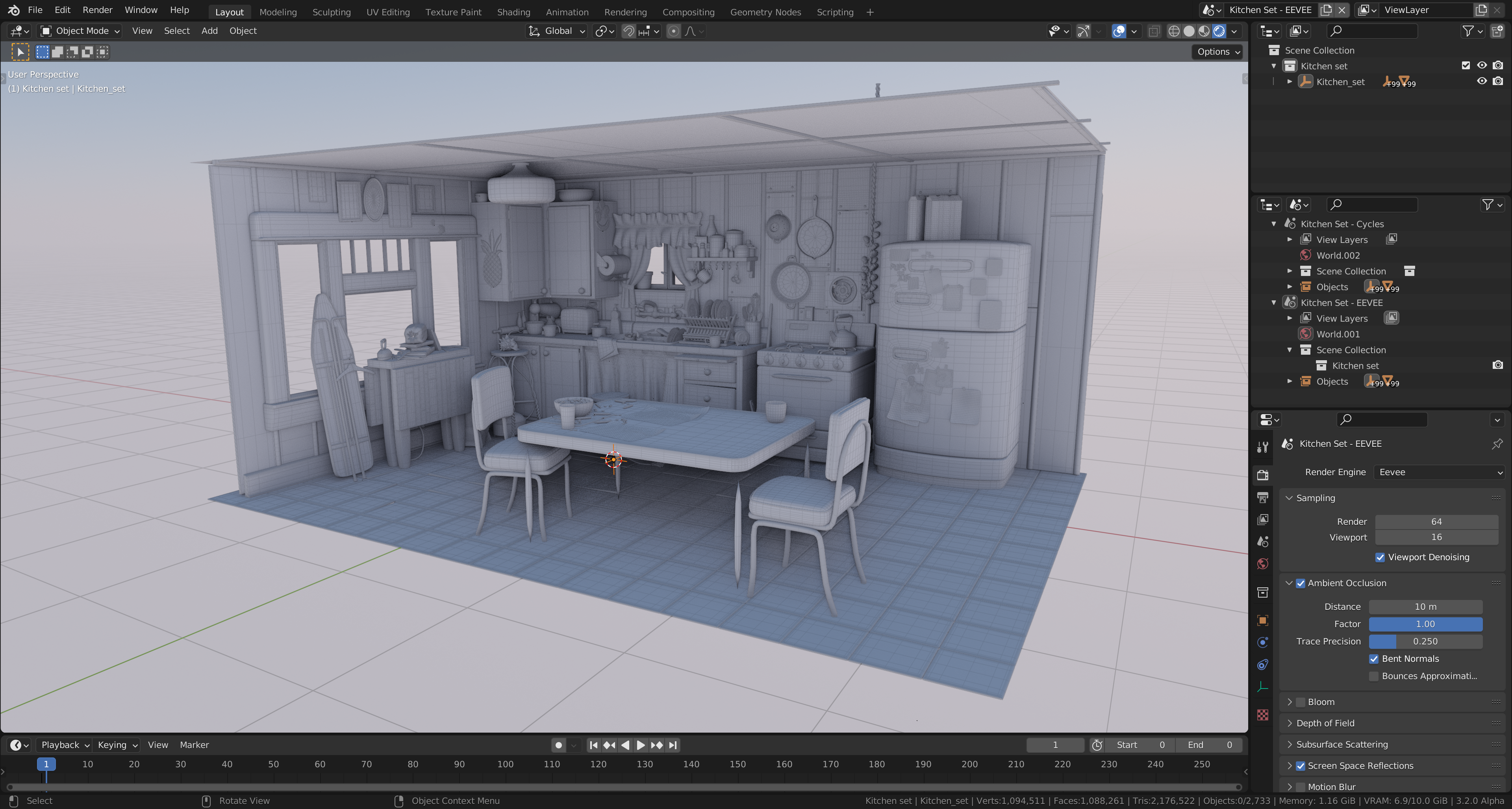Toggle the viewport gizmo display icon

pos(1084,31)
